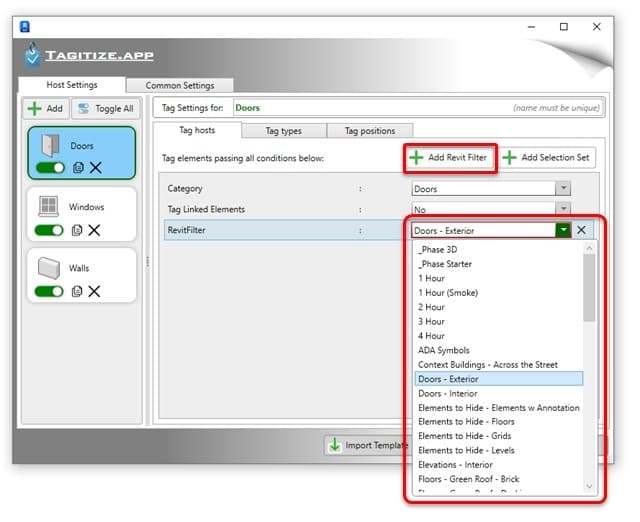640x522 pixels.
Task: Click the list scroll down arrow
Action: click(589, 486)
